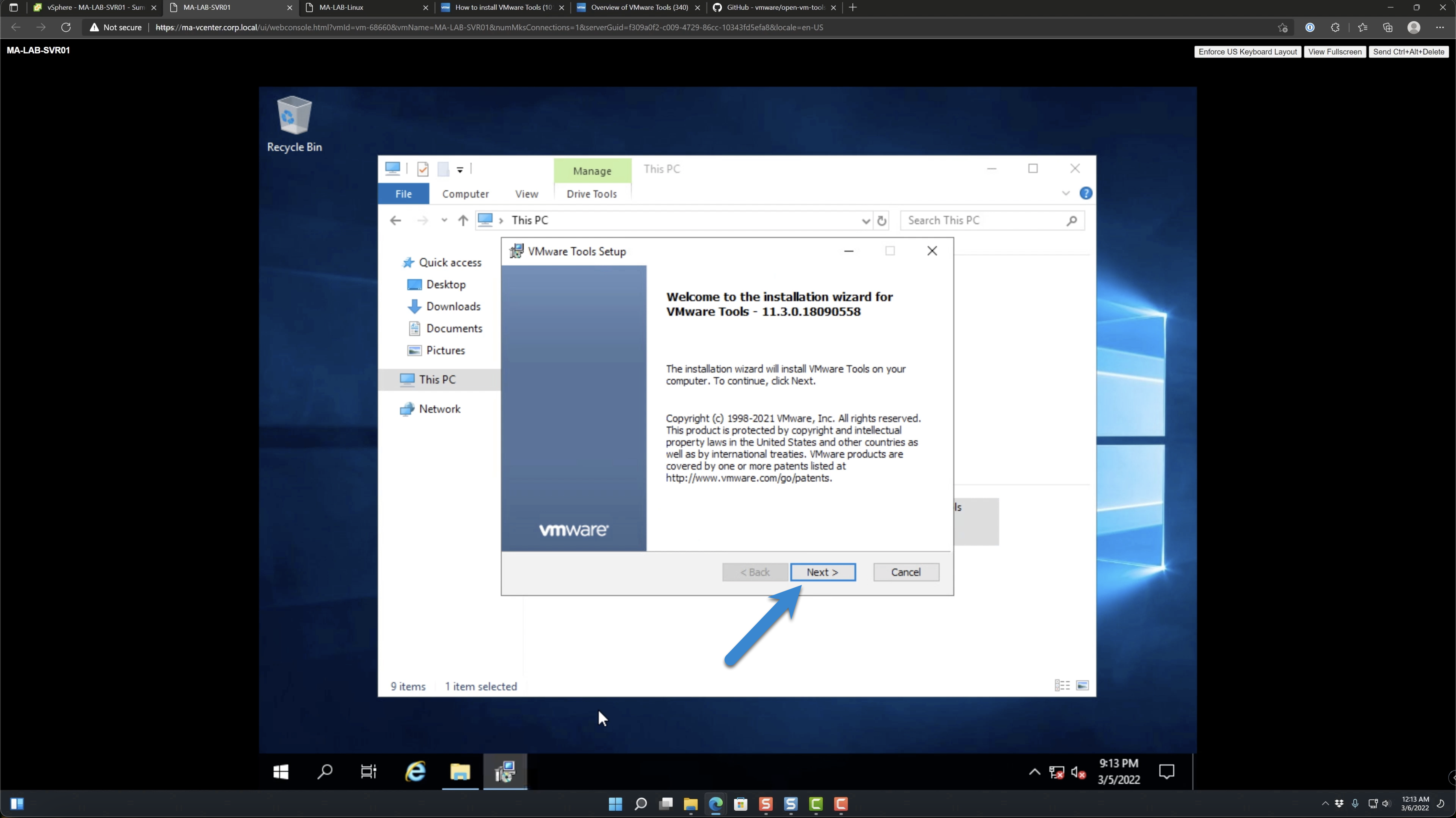Click Enforce US Keyboard Layout button
Screen dimensions: 1456x818
1248,52
